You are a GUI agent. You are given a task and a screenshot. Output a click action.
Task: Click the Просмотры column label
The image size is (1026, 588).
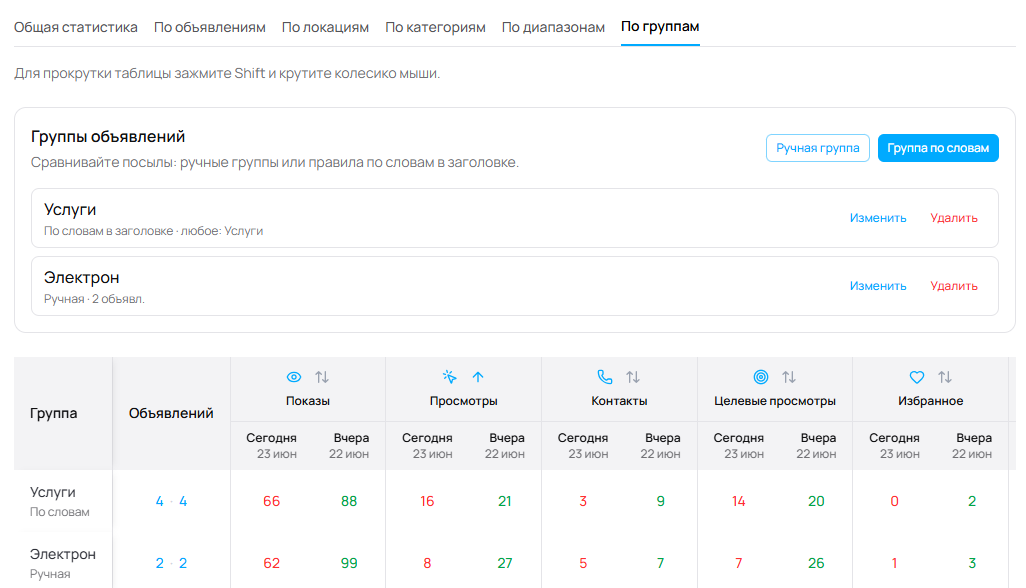click(x=463, y=401)
